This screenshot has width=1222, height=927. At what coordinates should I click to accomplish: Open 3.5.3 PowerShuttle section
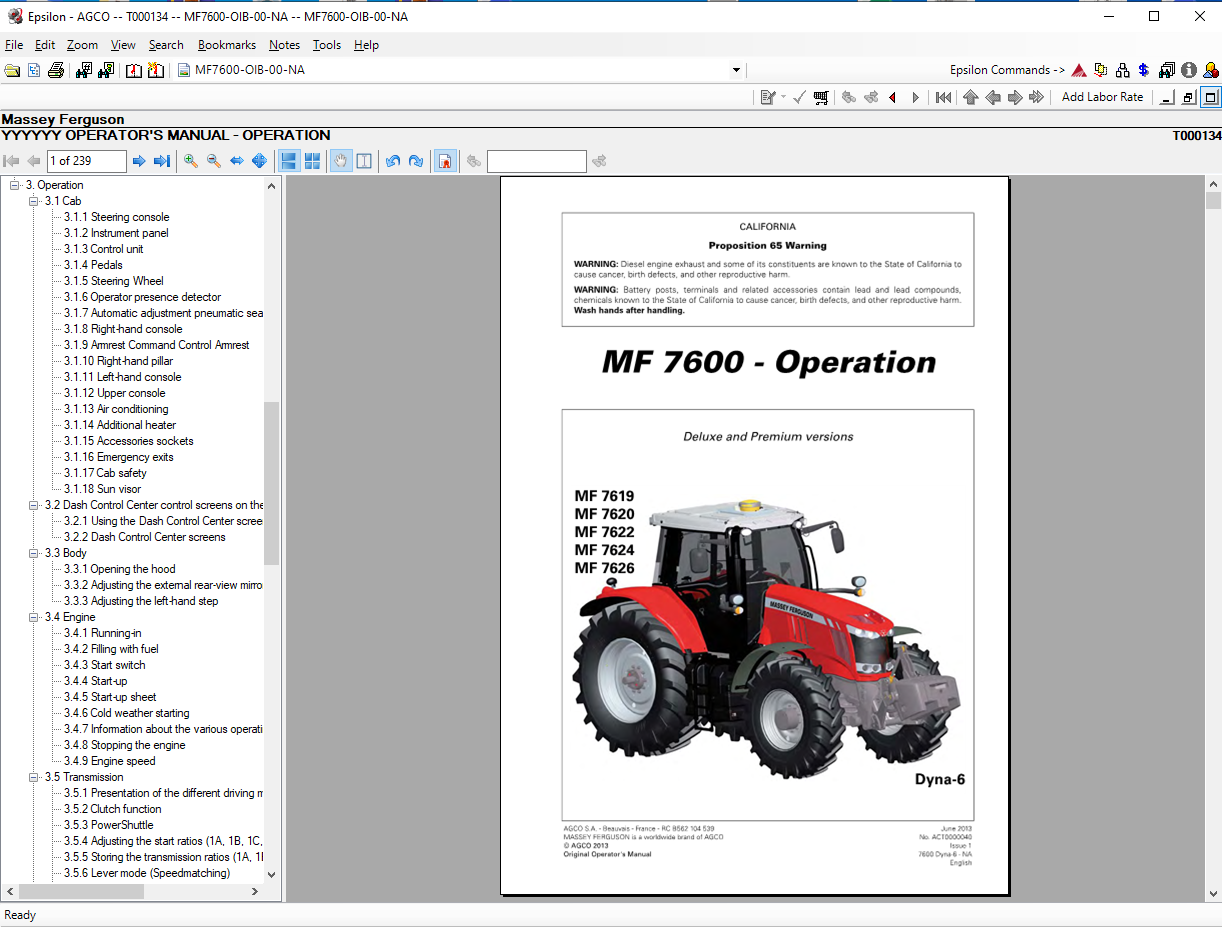tap(108, 825)
